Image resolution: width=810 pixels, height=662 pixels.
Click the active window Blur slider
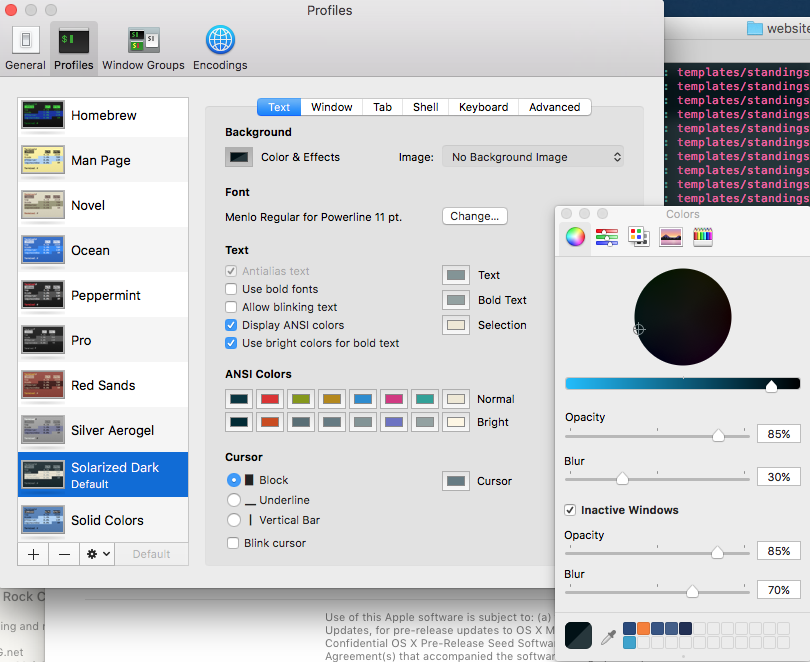click(x=657, y=479)
